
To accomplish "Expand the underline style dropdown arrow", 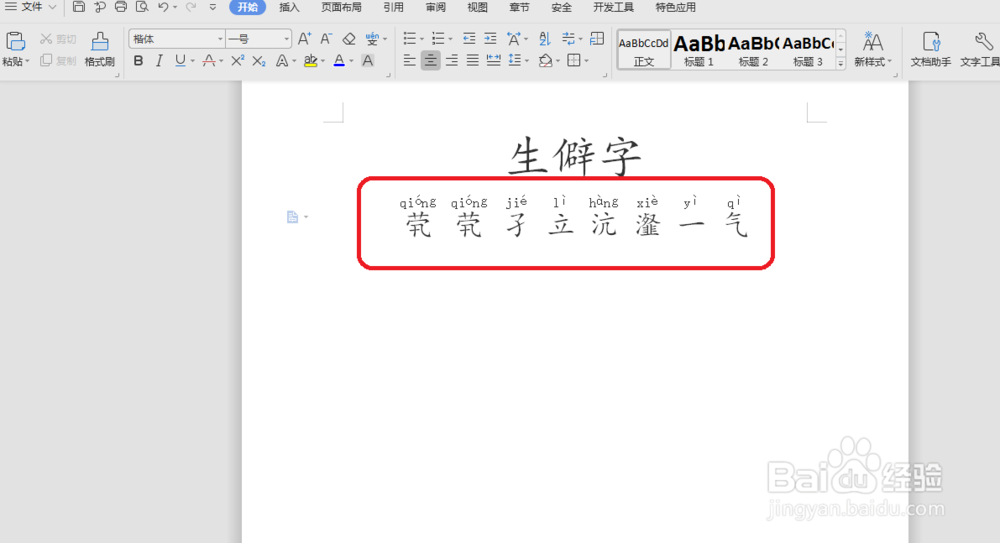I will click(193, 61).
